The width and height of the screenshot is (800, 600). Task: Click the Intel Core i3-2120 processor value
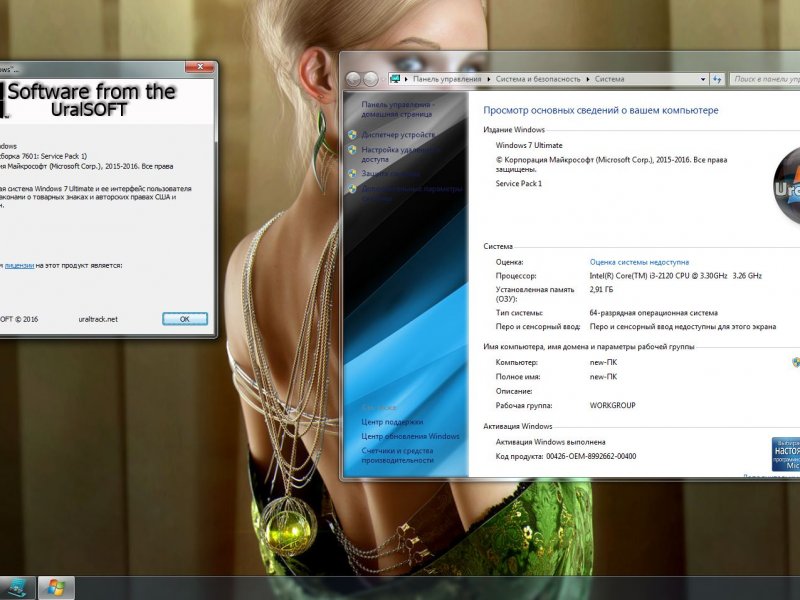[676, 276]
